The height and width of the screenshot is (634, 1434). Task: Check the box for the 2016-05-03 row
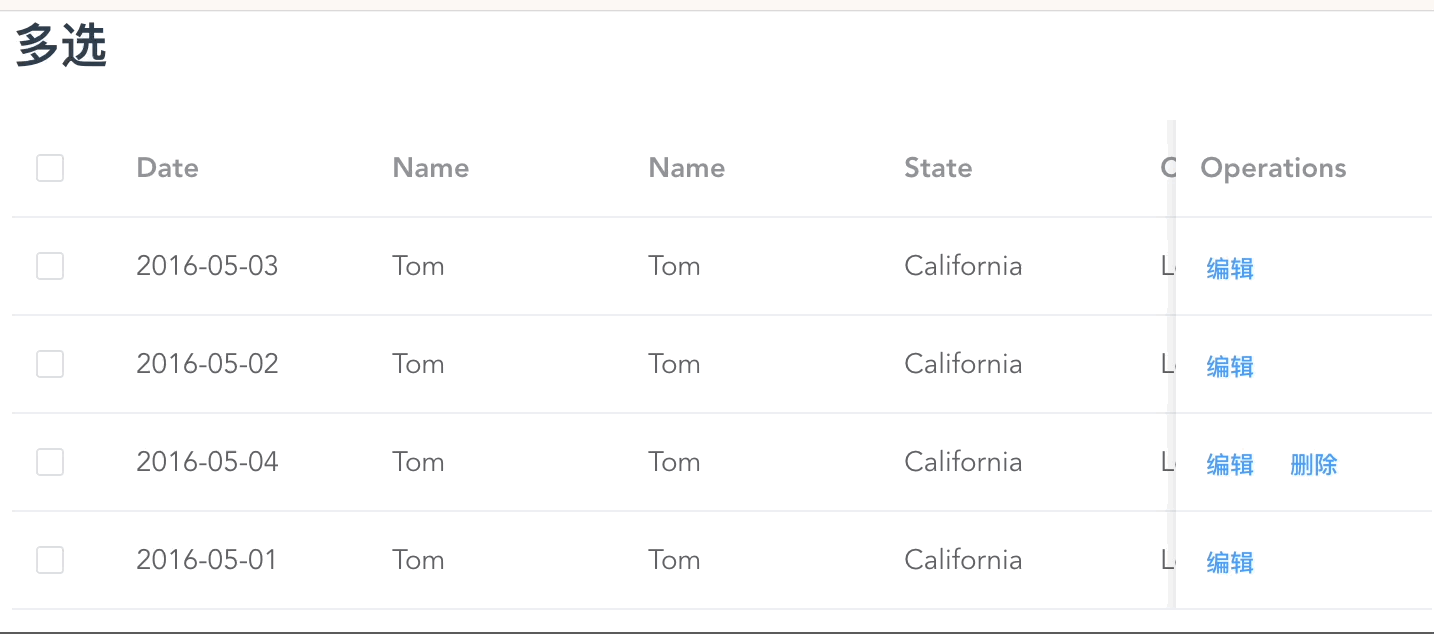50,266
